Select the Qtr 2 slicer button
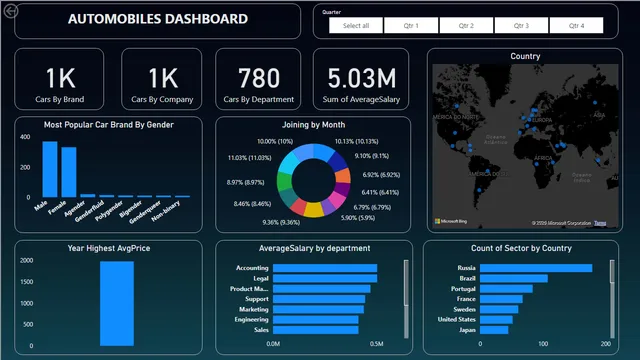The width and height of the screenshot is (640, 360). (466, 25)
